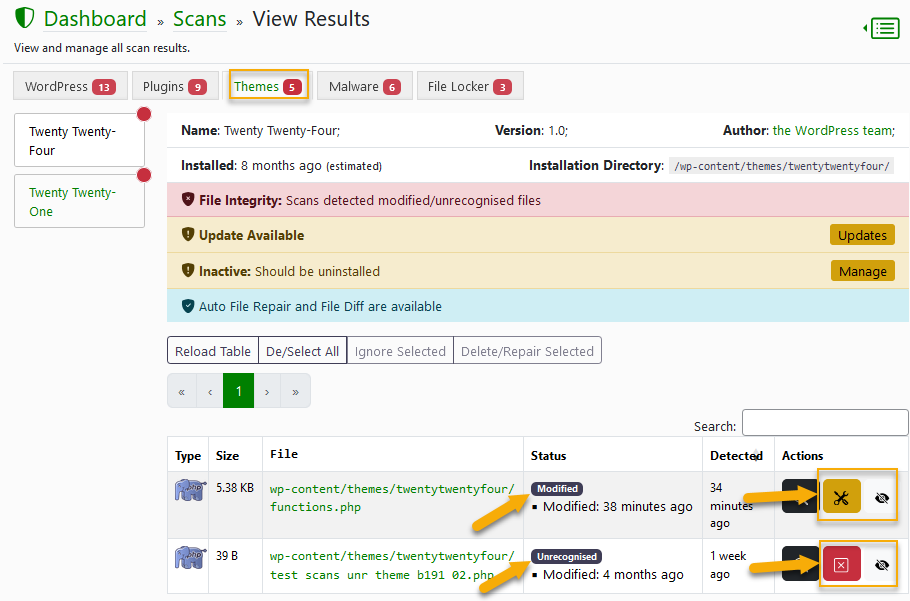
Task: Click the Unrecognised status badge
Action: click(566, 556)
